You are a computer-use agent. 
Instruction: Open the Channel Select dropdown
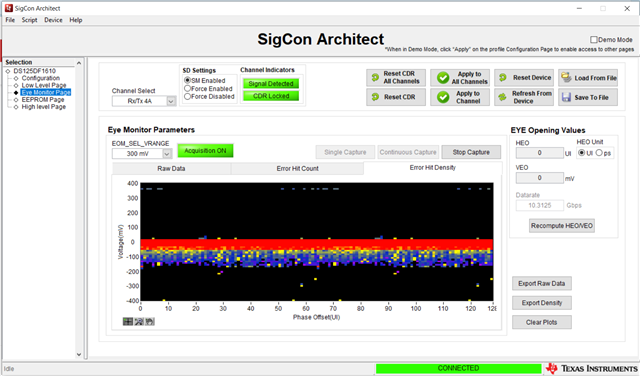[144, 101]
